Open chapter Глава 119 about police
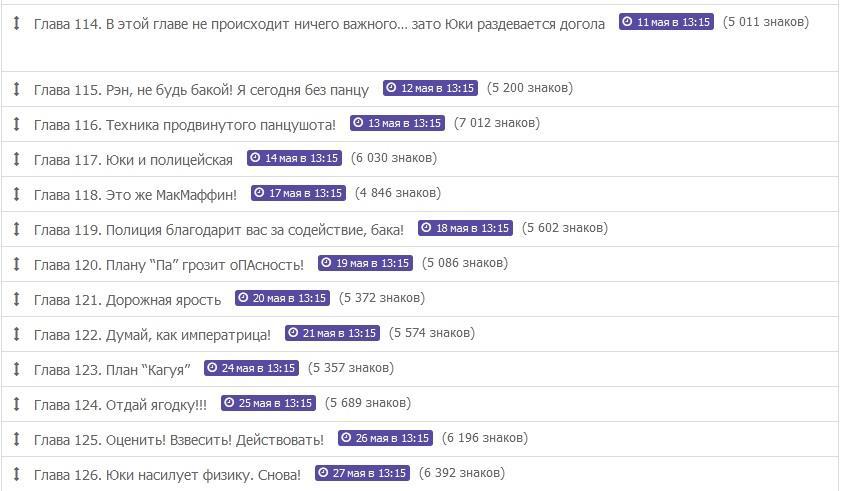Screen dimensions: 845x491 [219, 230]
